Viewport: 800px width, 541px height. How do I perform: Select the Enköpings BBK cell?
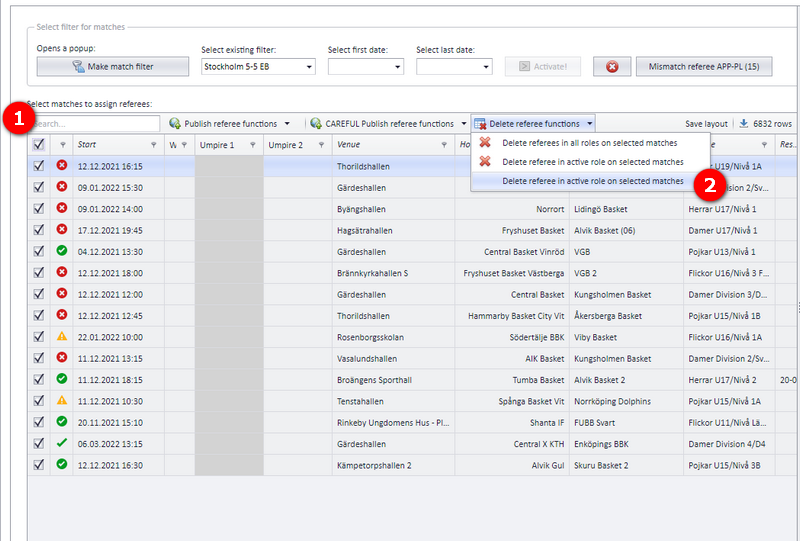point(626,444)
